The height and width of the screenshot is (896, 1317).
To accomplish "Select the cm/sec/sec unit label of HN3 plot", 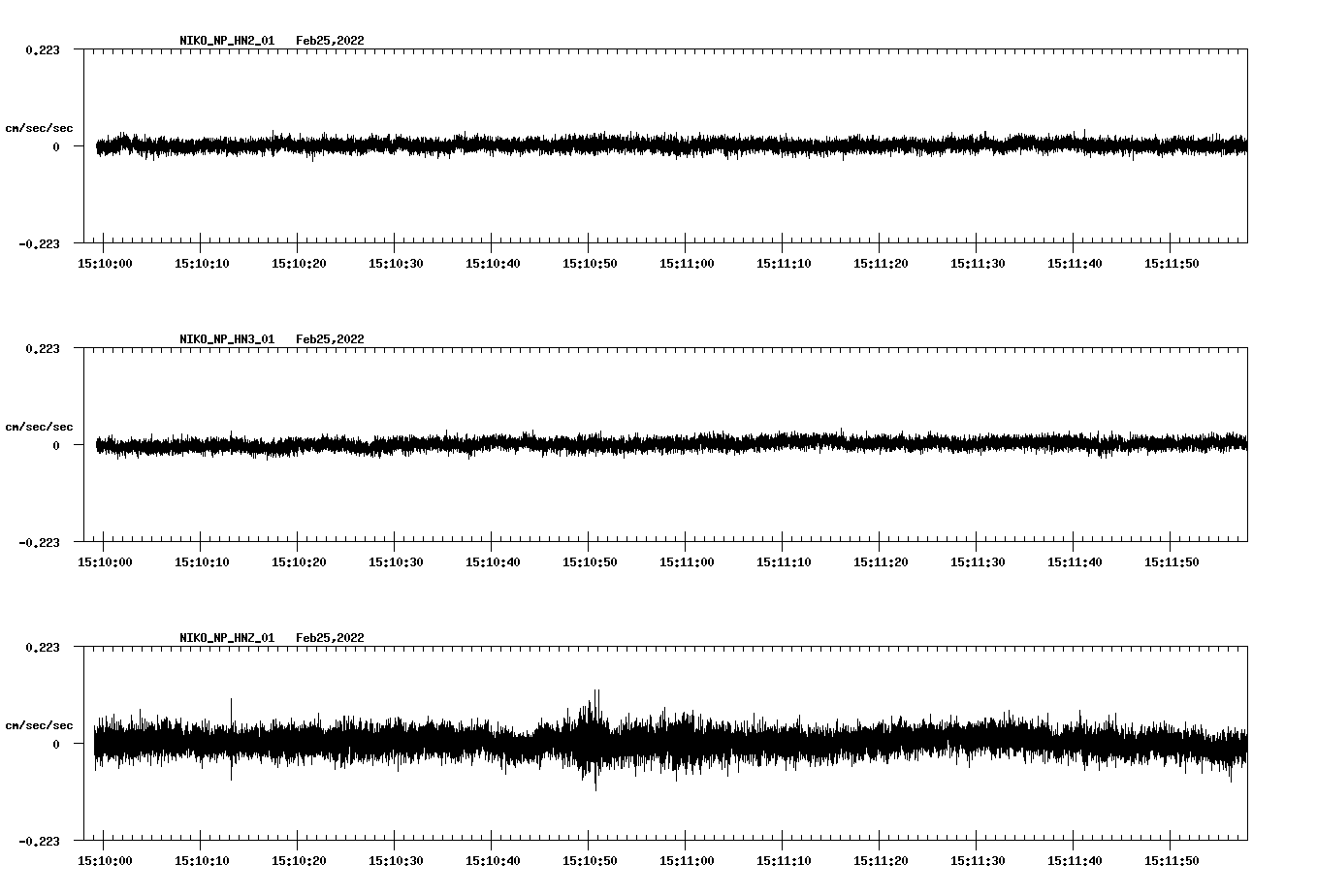I will coord(39,427).
